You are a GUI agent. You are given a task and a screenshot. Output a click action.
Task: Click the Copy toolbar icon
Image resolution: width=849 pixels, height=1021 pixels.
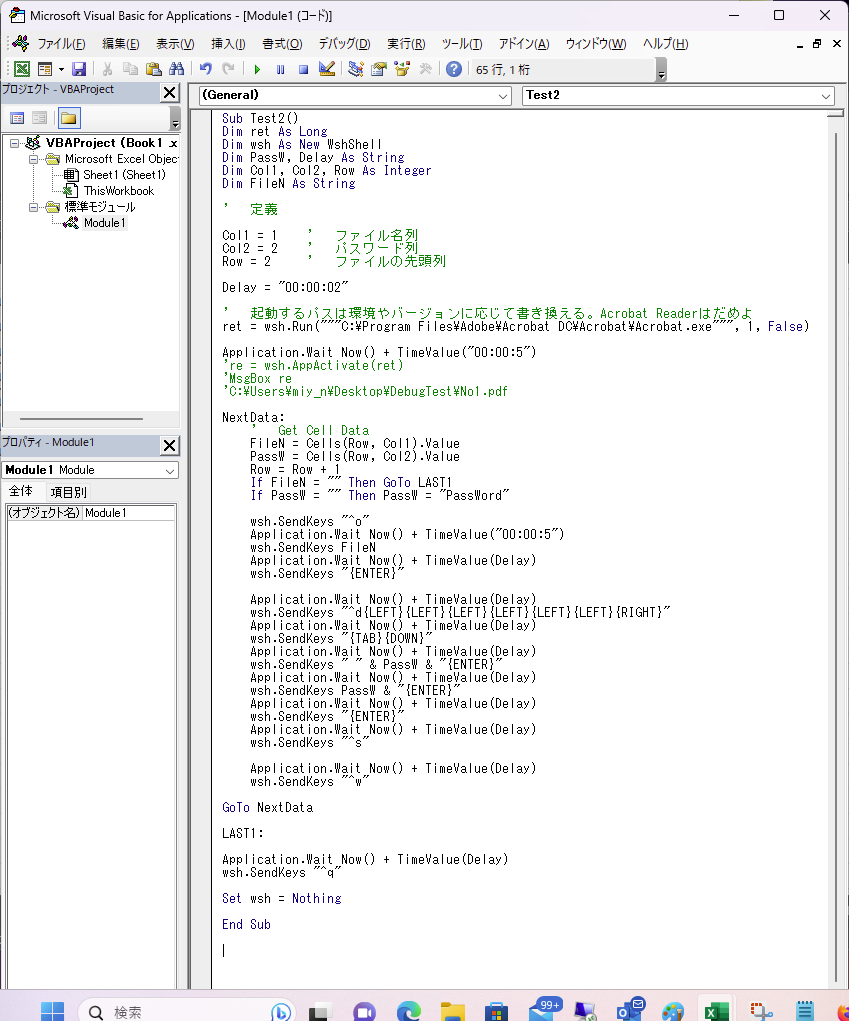(x=130, y=68)
